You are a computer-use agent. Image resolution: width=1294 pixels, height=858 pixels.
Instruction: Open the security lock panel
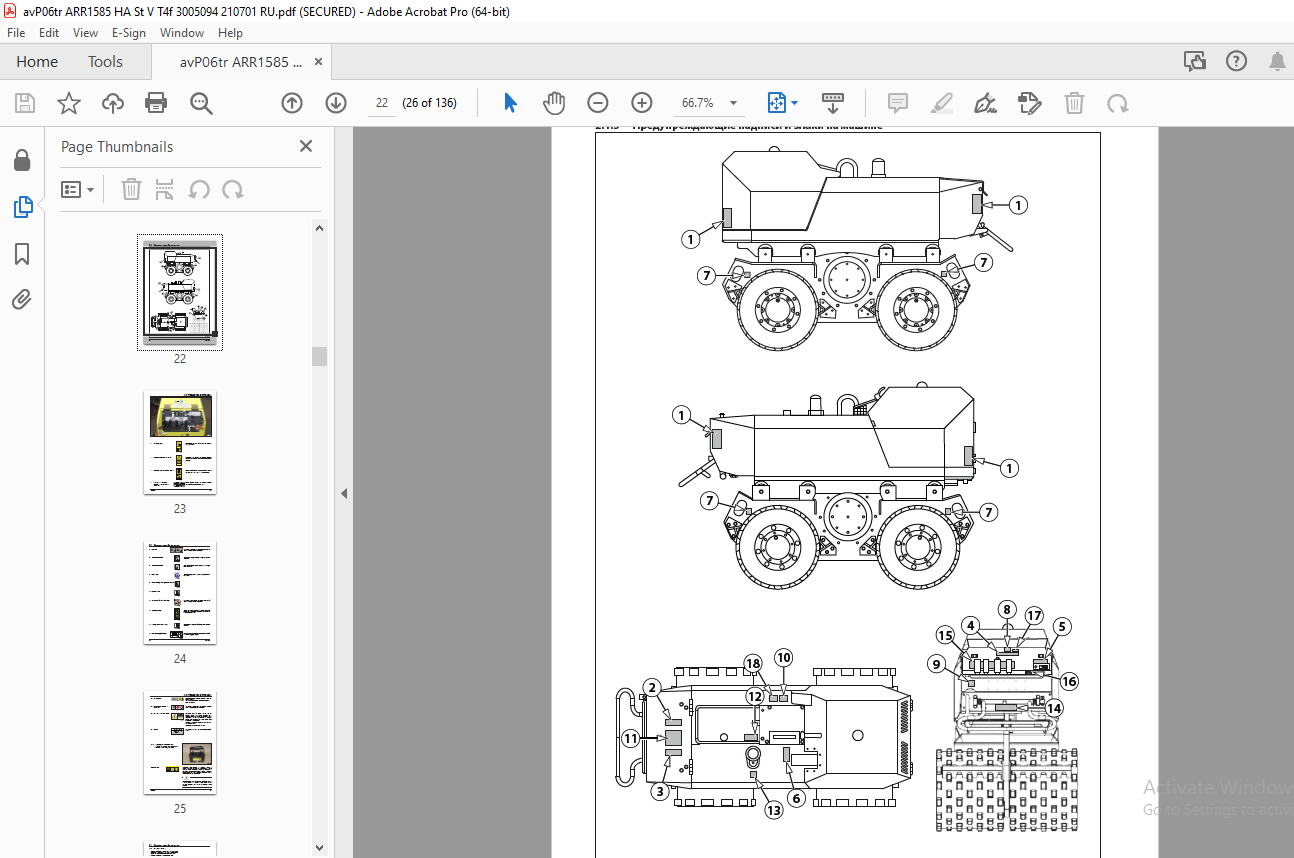pos(22,160)
